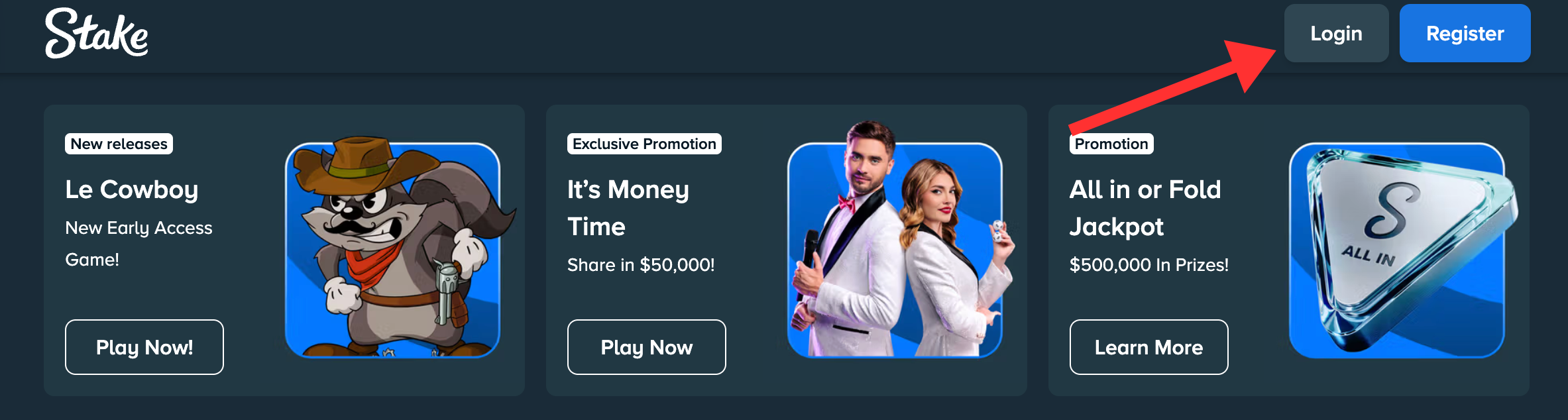Image resolution: width=1568 pixels, height=420 pixels.
Task: Click Play Now for It's Money Time
Action: click(x=647, y=347)
